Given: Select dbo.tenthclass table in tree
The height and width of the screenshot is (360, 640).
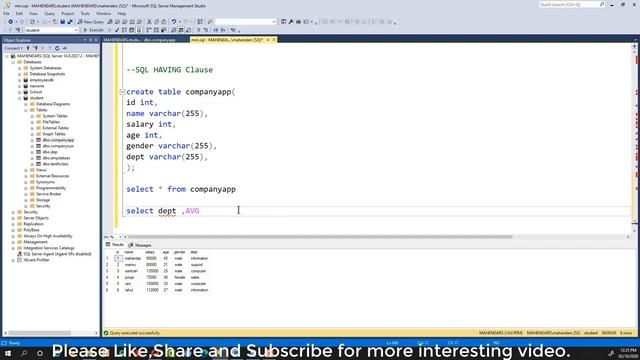Looking at the screenshot, I should (55, 164).
